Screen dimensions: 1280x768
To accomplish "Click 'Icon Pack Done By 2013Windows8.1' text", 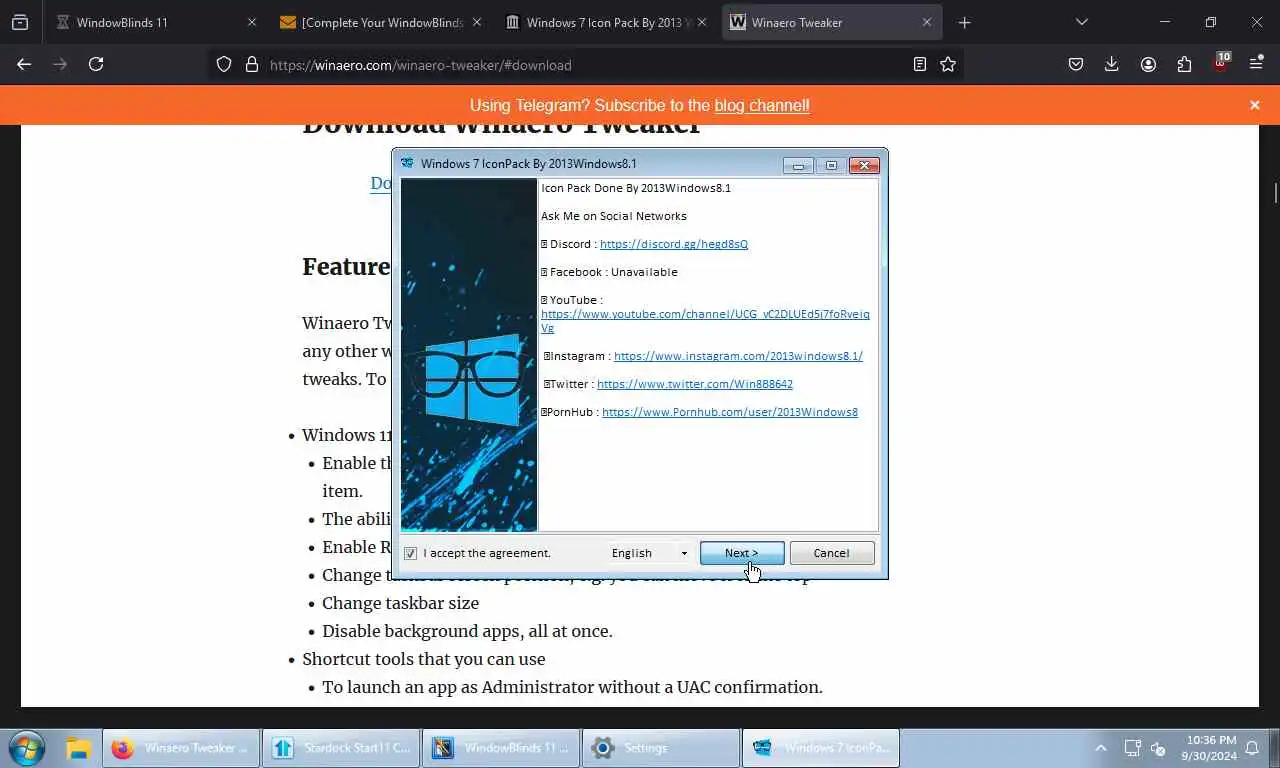I will pos(636,188).
